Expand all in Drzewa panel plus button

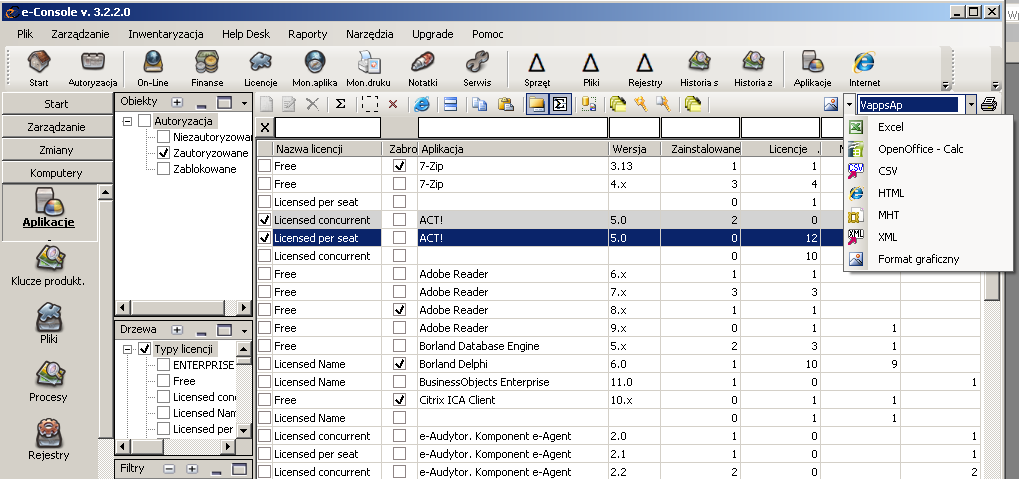[x=177, y=330]
